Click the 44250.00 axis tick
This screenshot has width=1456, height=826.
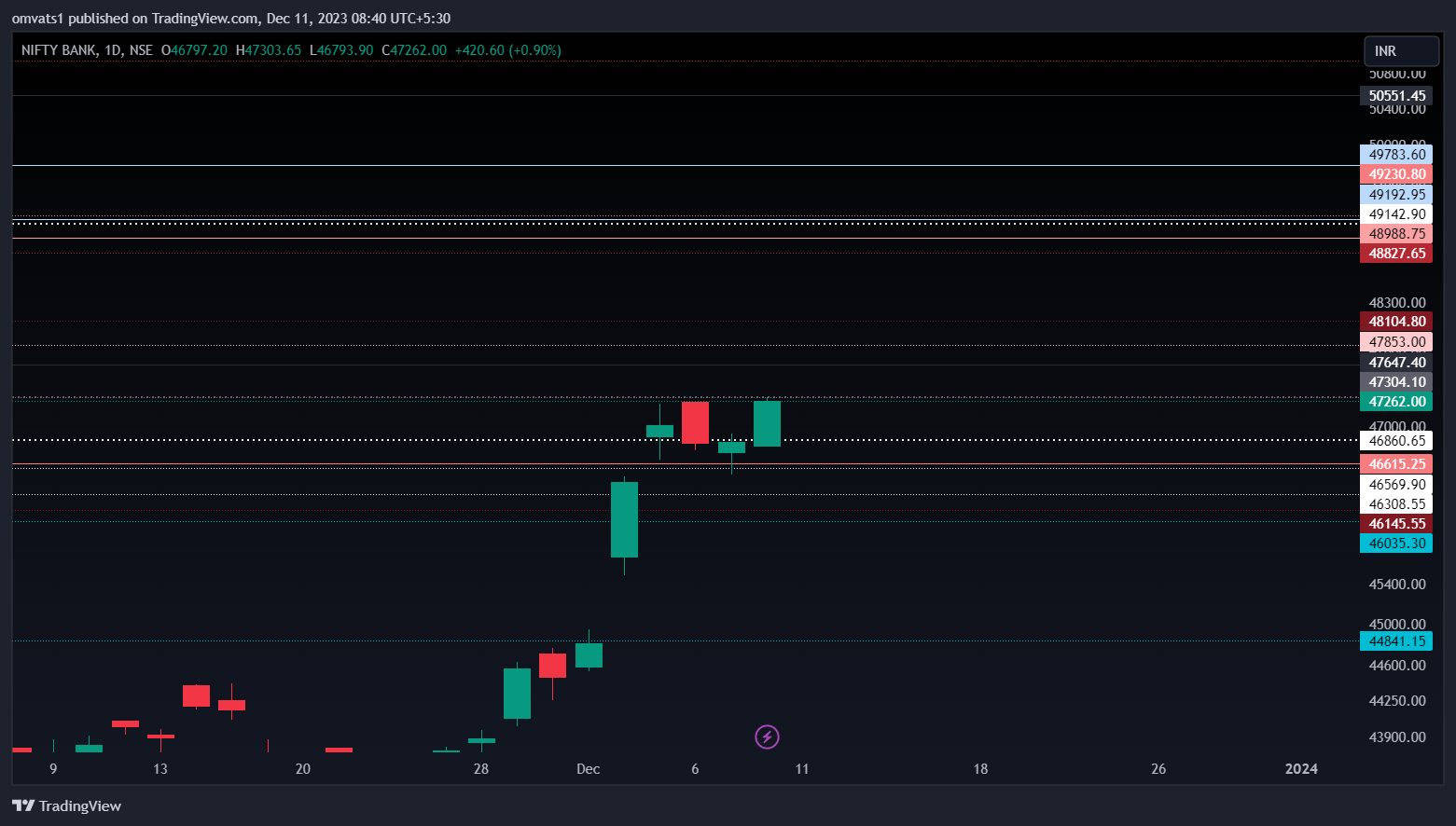(1396, 701)
